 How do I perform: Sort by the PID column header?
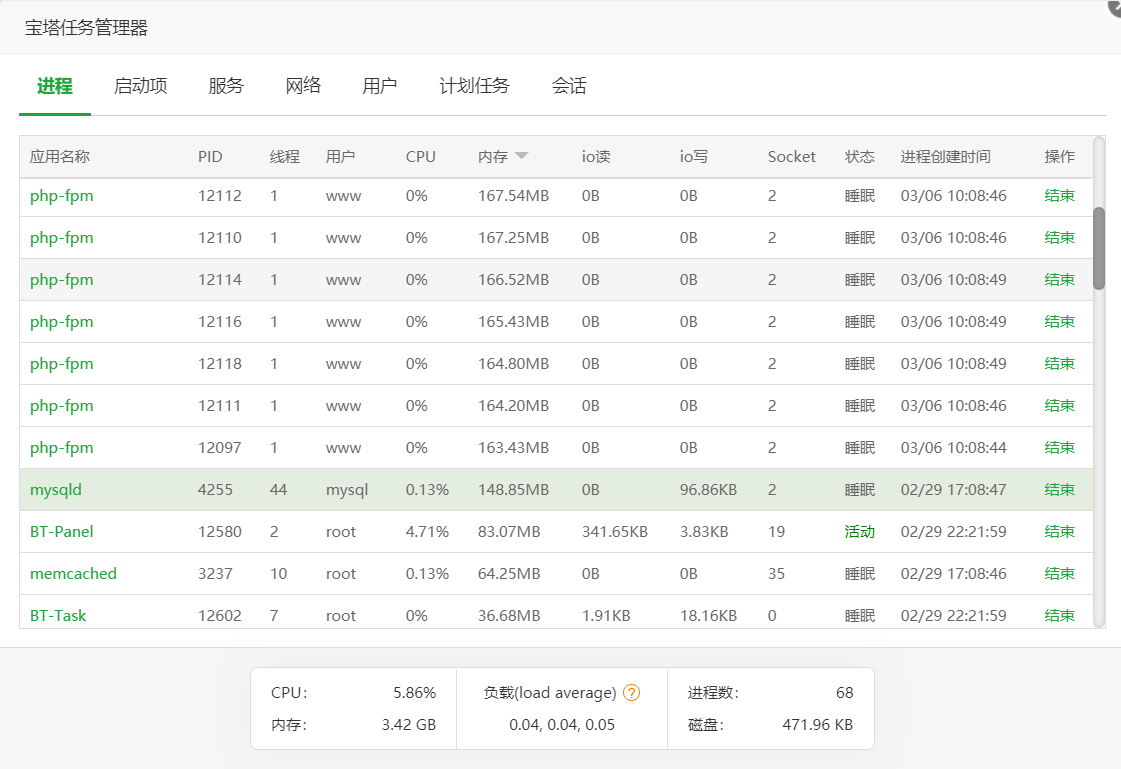pyautogui.click(x=210, y=157)
